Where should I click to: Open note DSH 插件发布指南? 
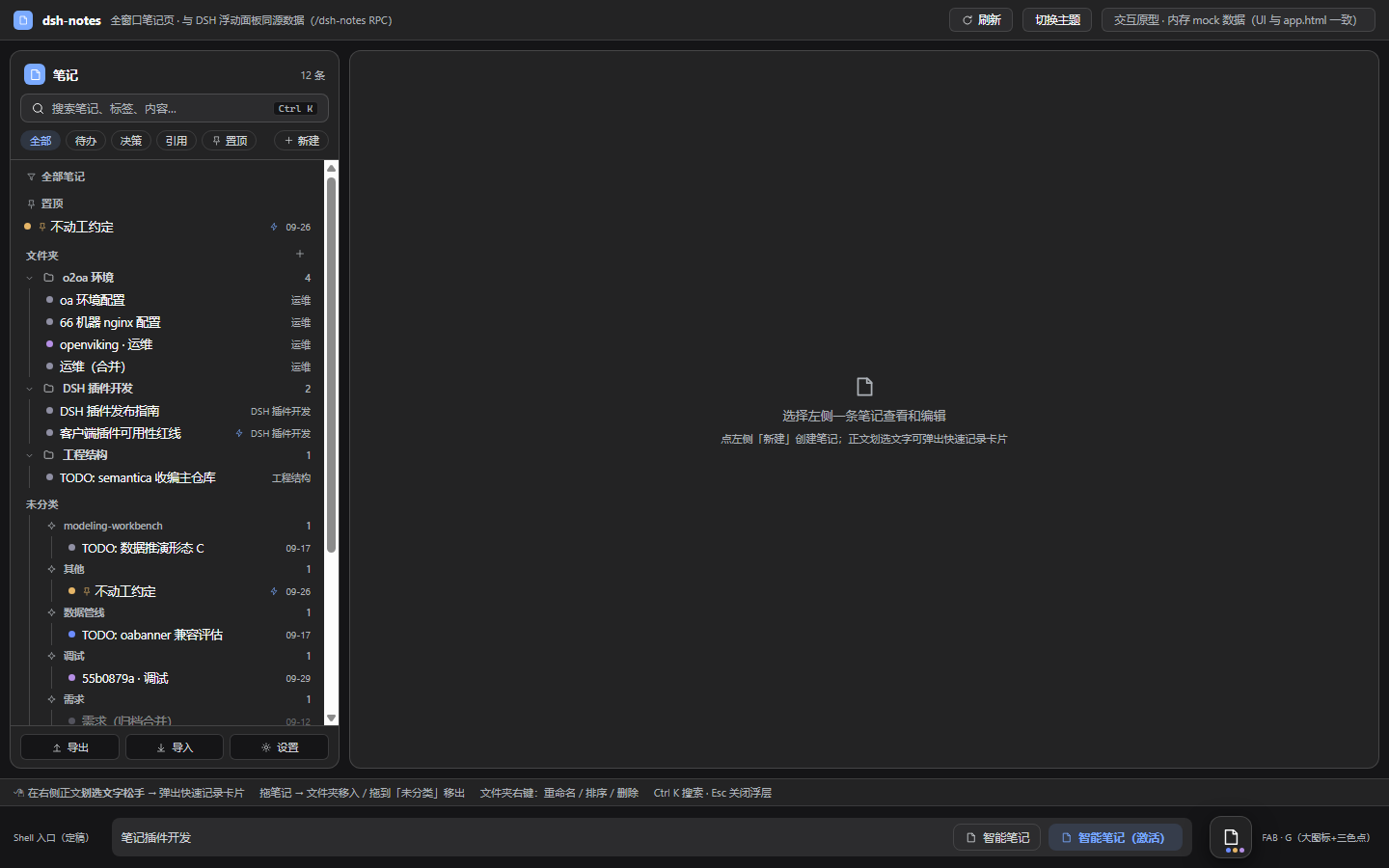[x=178, y=411]
